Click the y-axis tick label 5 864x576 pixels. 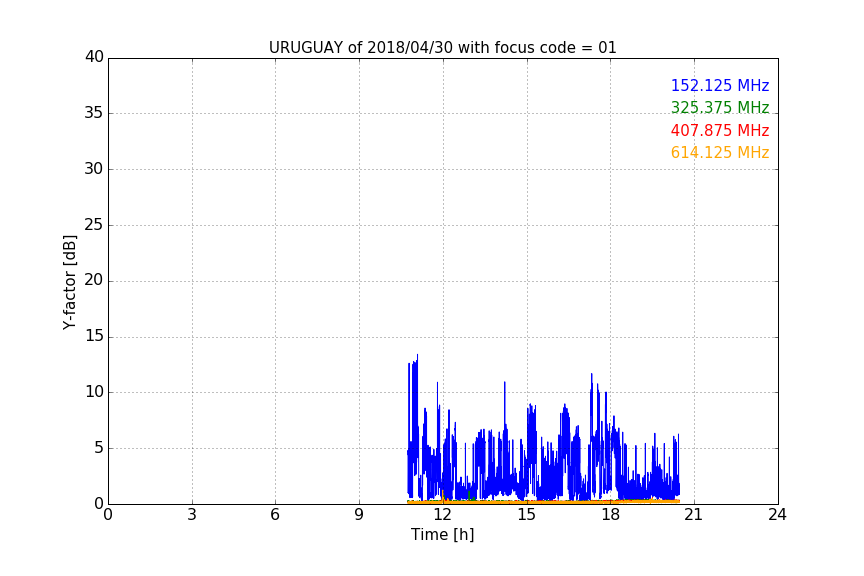click(x=99, y=448)
